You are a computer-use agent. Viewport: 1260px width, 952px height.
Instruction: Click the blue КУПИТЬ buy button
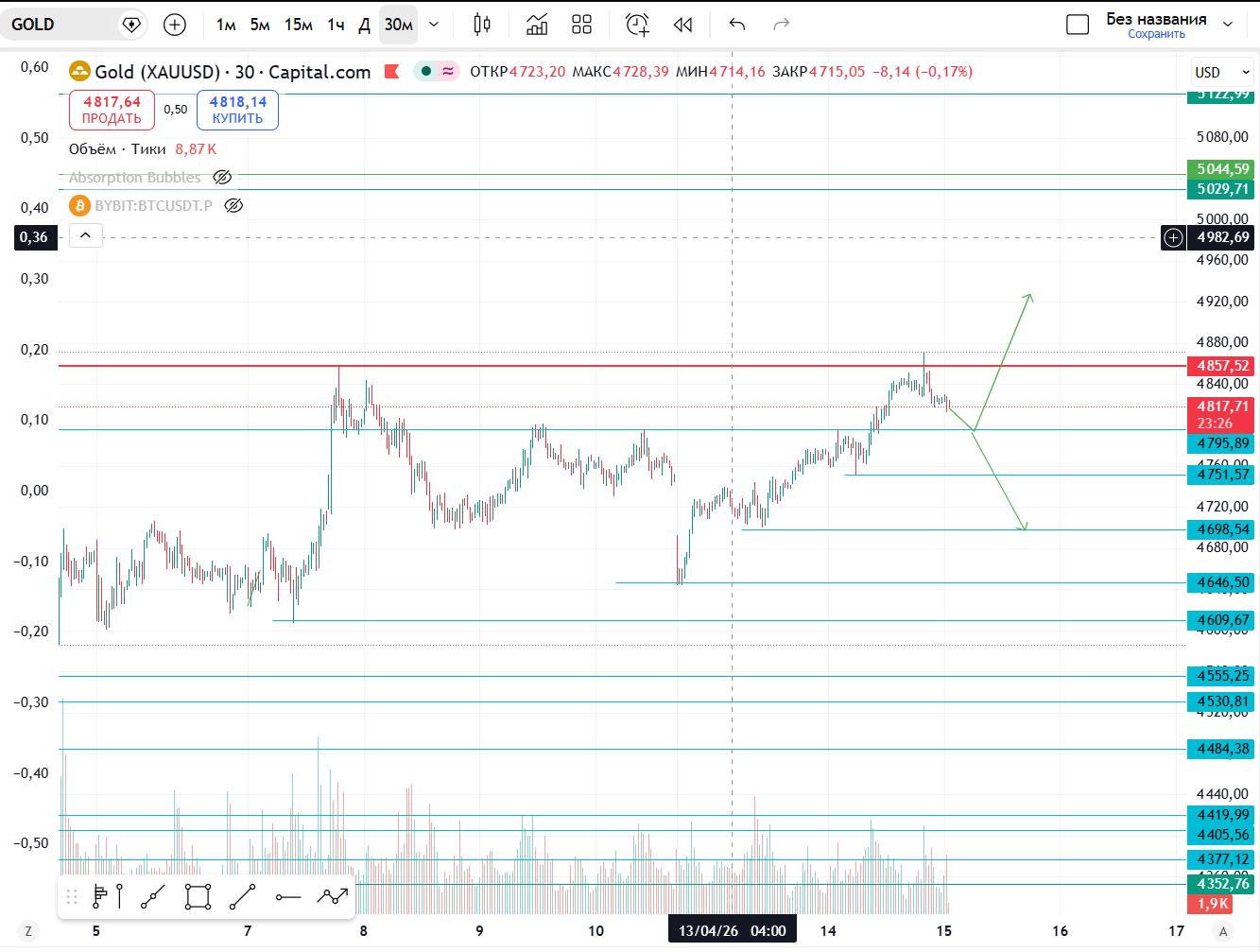[238, 110]
